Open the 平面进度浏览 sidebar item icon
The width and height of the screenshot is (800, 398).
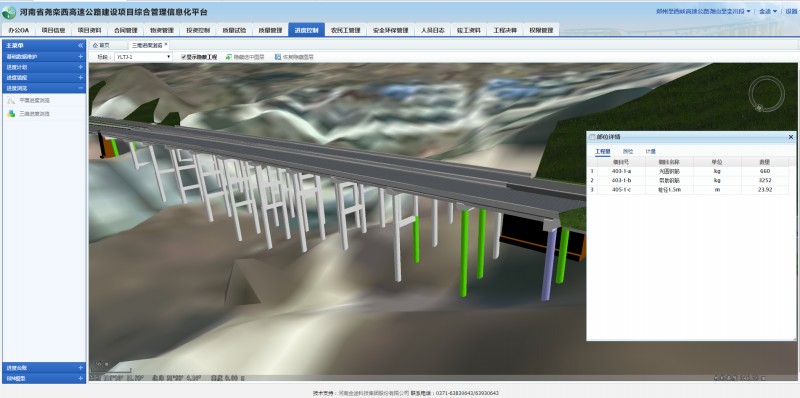tap(11, 101)
